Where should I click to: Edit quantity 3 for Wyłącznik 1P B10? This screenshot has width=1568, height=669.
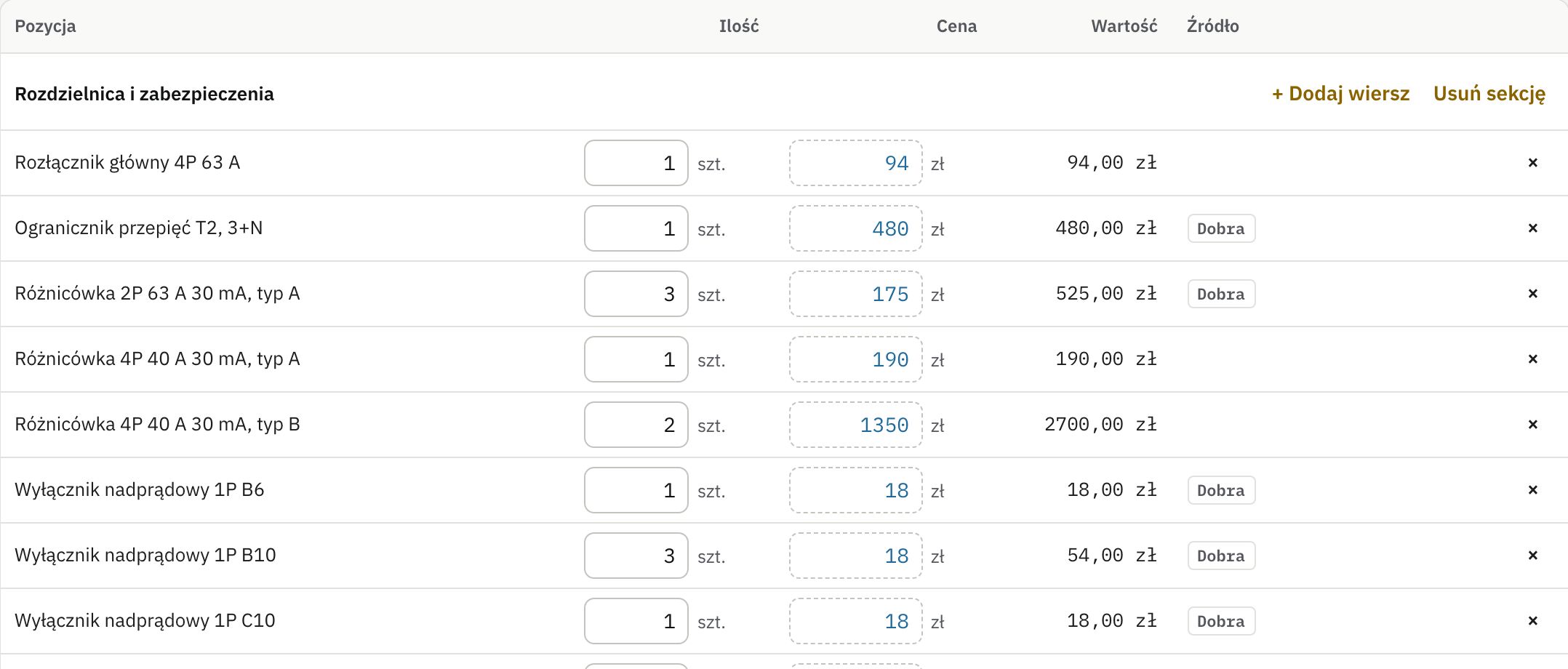point(636,556)
